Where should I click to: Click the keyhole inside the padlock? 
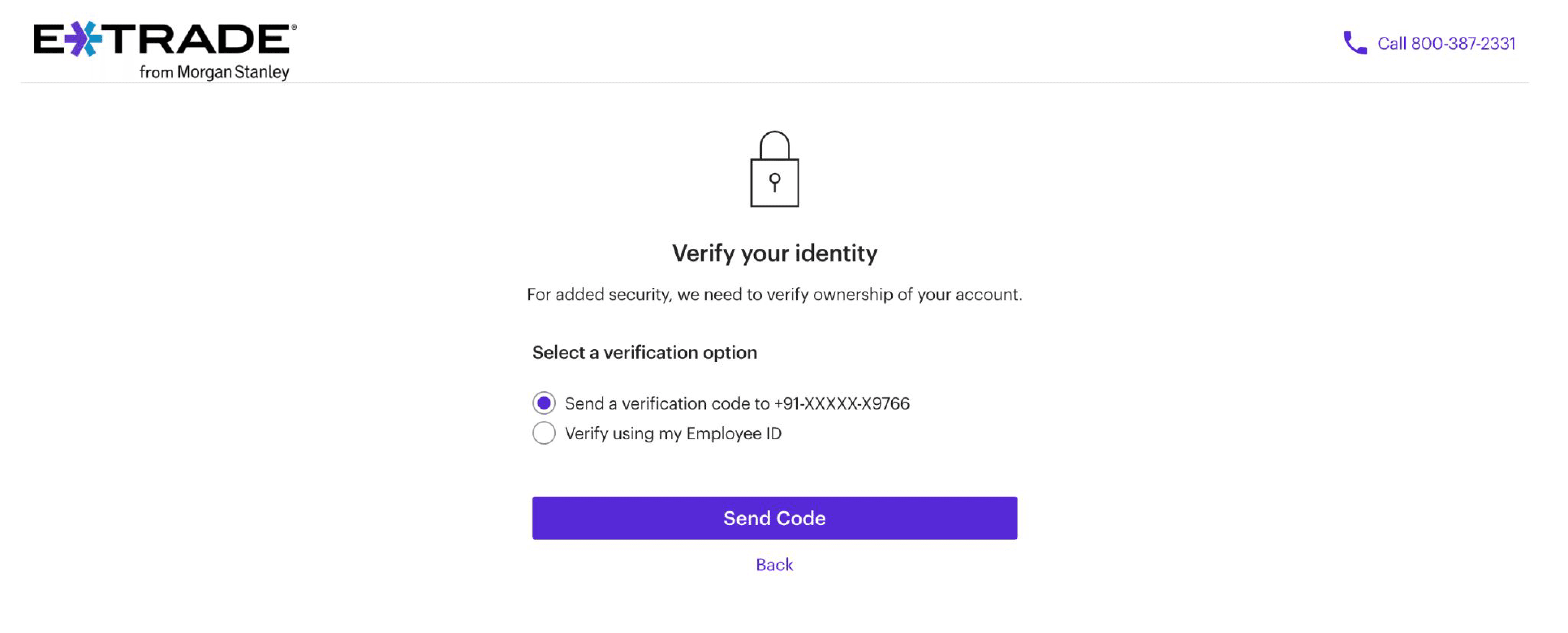click(774, 181)
